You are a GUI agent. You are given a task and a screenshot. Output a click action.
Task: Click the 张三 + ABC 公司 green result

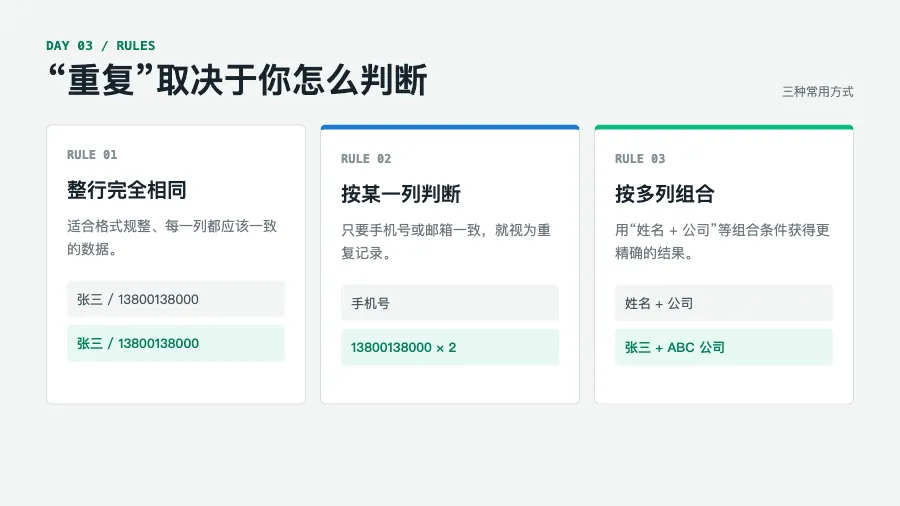[x=724, y=347]
